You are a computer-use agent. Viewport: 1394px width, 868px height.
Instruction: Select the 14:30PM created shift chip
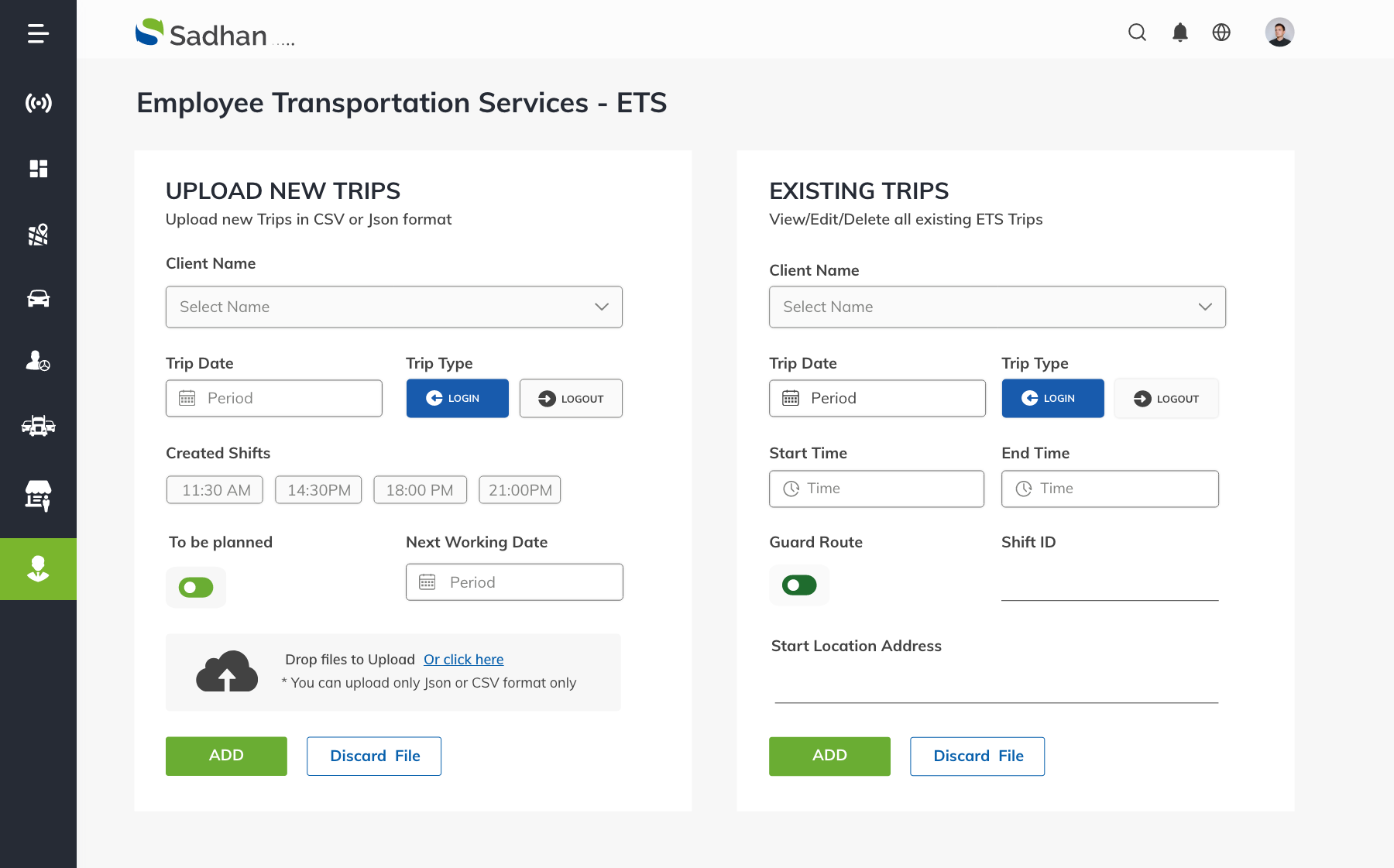pos(318,490)
